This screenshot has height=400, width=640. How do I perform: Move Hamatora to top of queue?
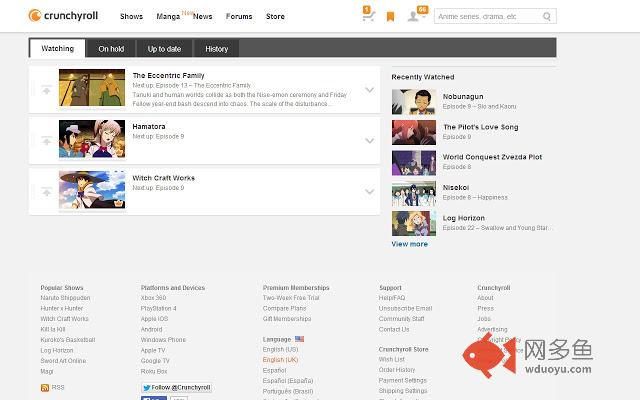tap(47, 140)
